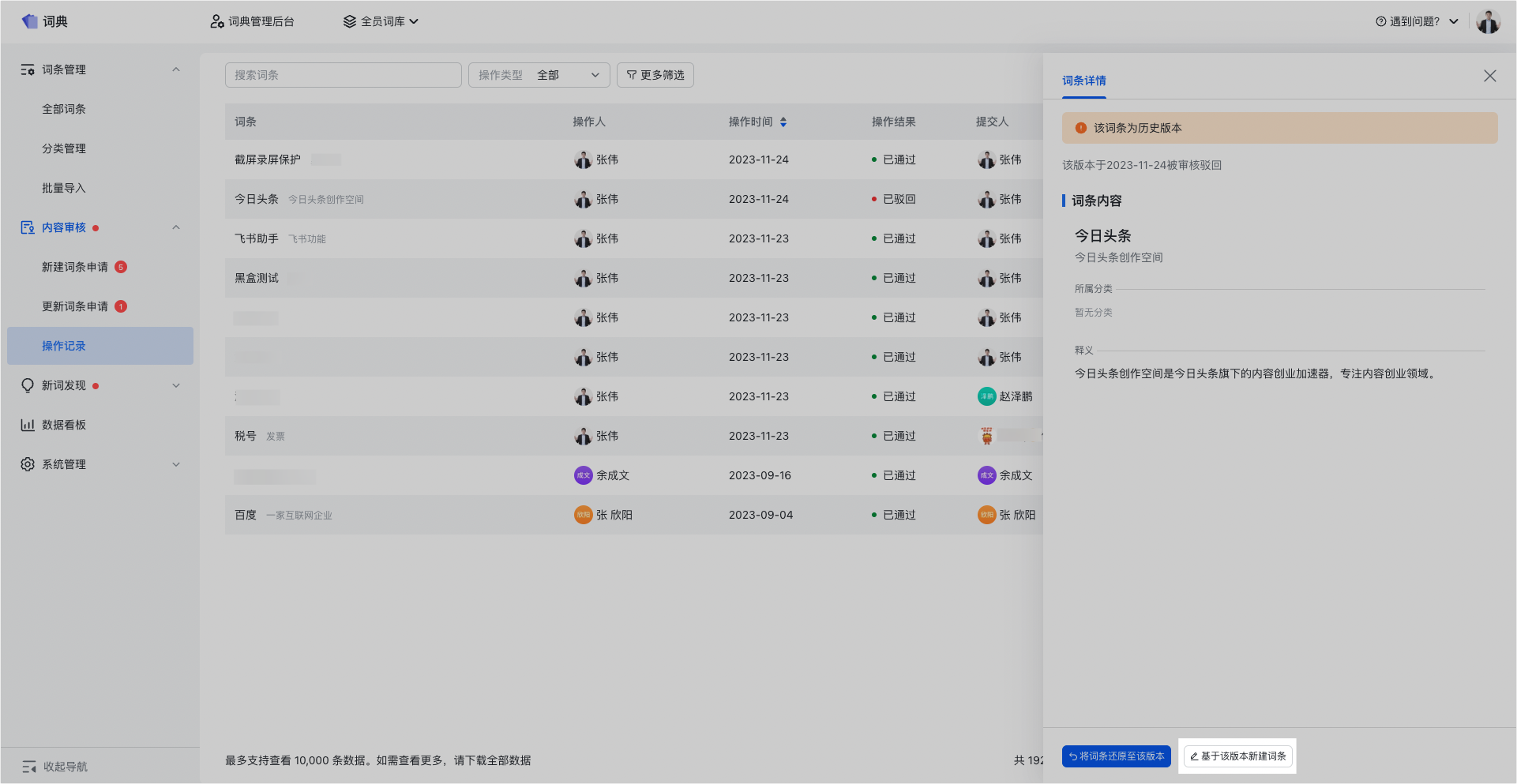The width and height of the screenshot is (1517, 784).
Task: Open 批量导入 in the sidebar
Action: [64, 188]
